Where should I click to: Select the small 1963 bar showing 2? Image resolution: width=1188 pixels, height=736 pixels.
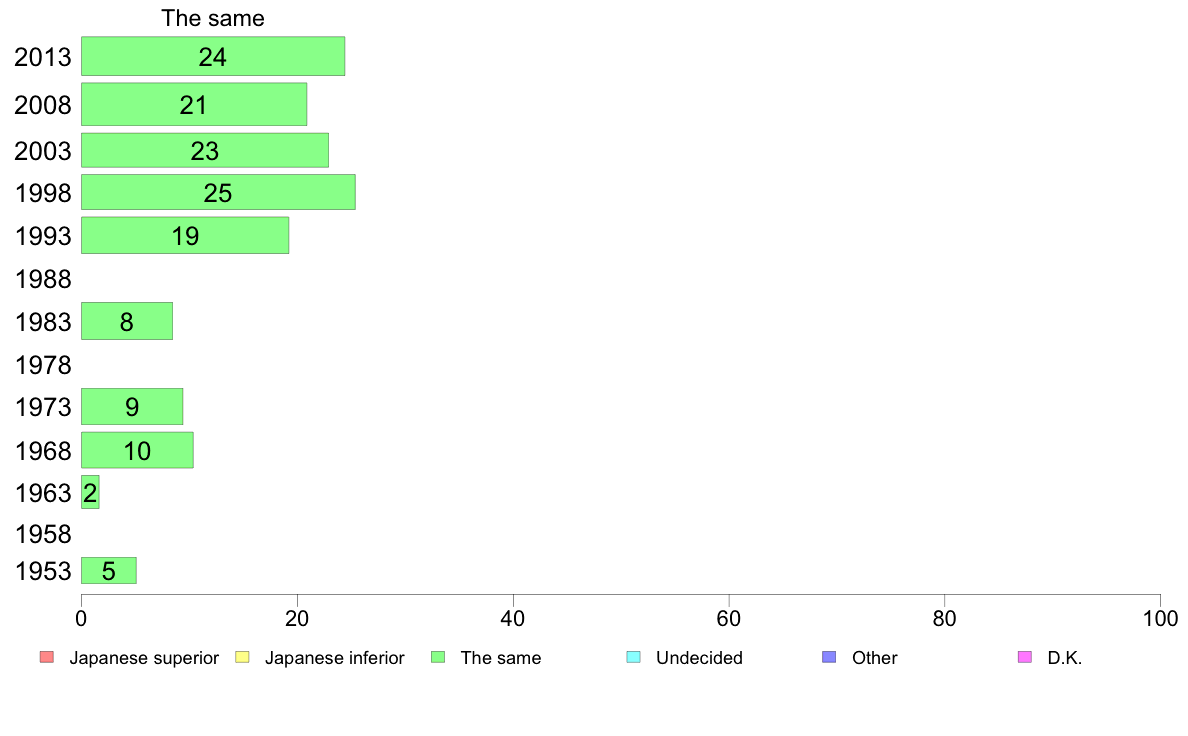(x=90, y=493)
